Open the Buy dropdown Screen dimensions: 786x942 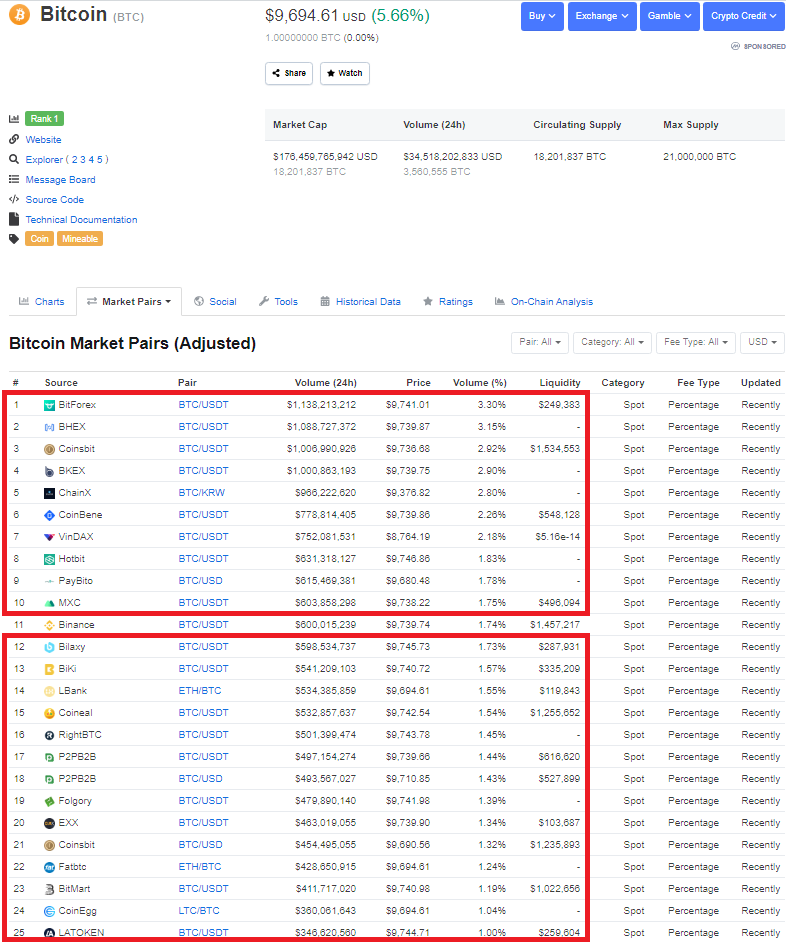[542, 16]
